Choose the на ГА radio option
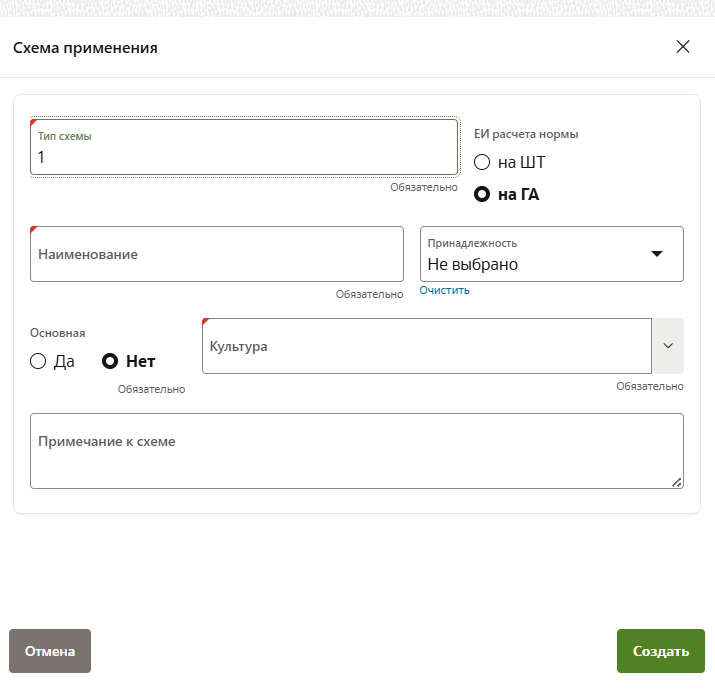Screen dimensions: 715x695 tap(482, 194)
